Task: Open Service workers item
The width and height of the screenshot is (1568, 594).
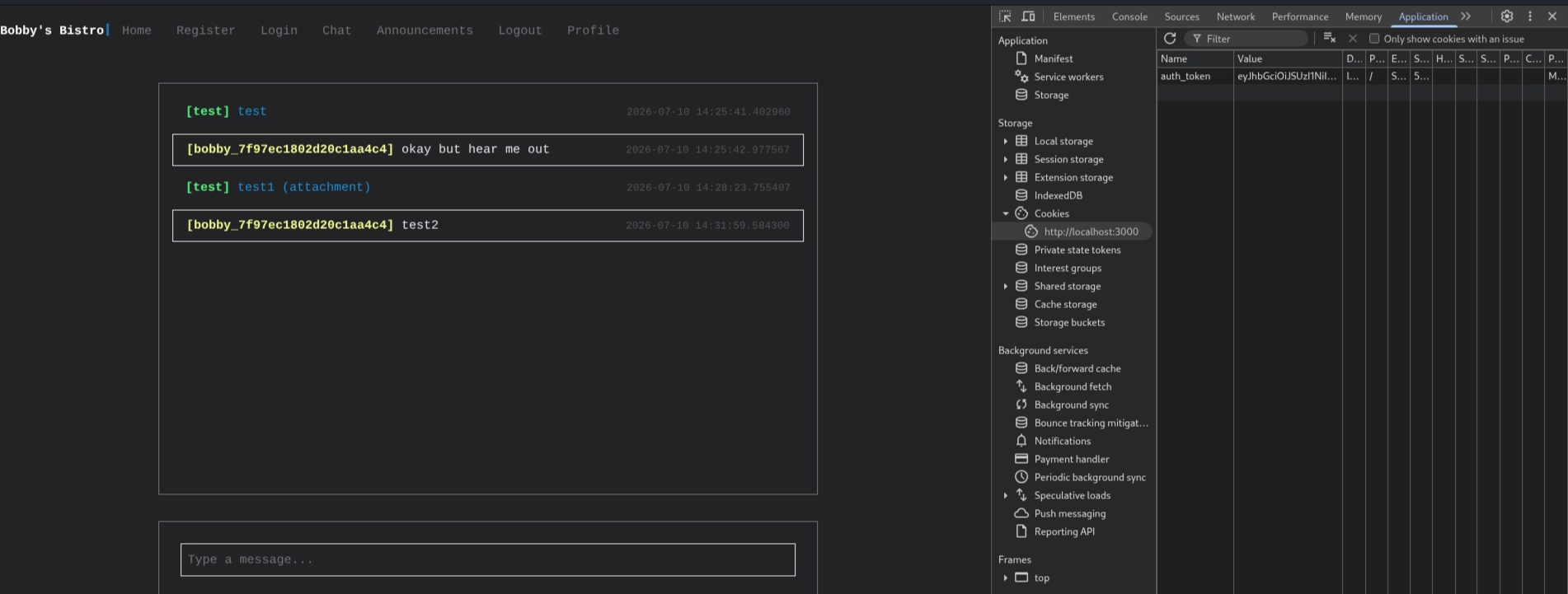Action: [x=1068, y=77]
